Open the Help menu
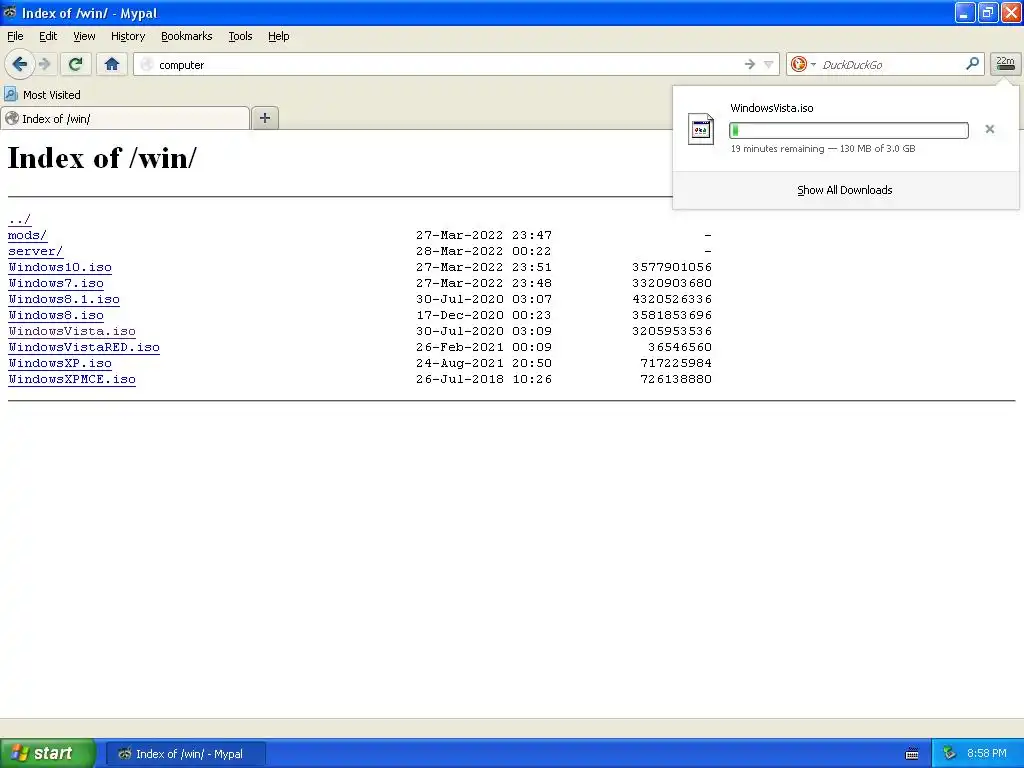Viewport: 1024px width, 768px height. point(278,36)
